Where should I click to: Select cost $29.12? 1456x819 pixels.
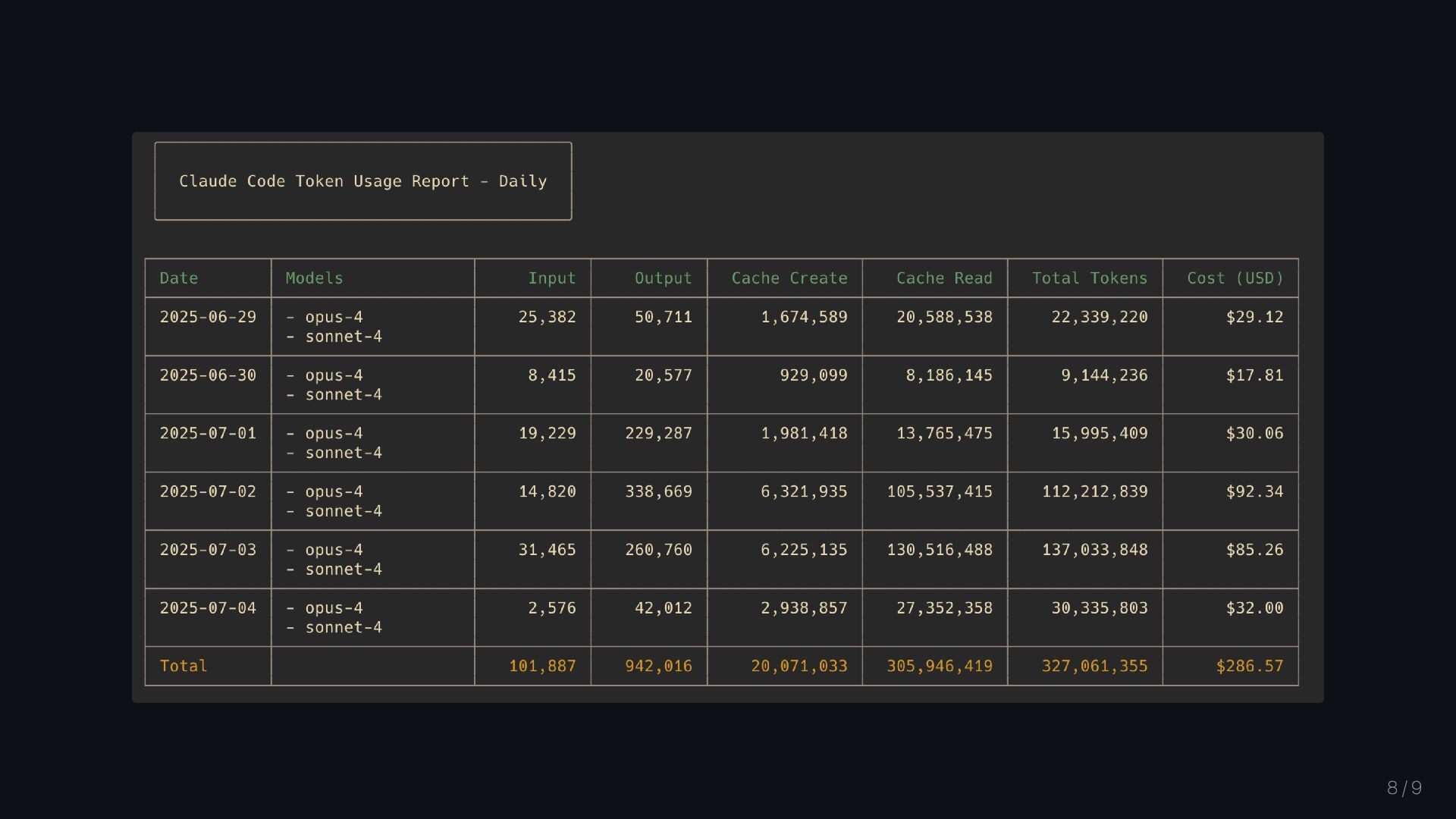coord(1255,317)
